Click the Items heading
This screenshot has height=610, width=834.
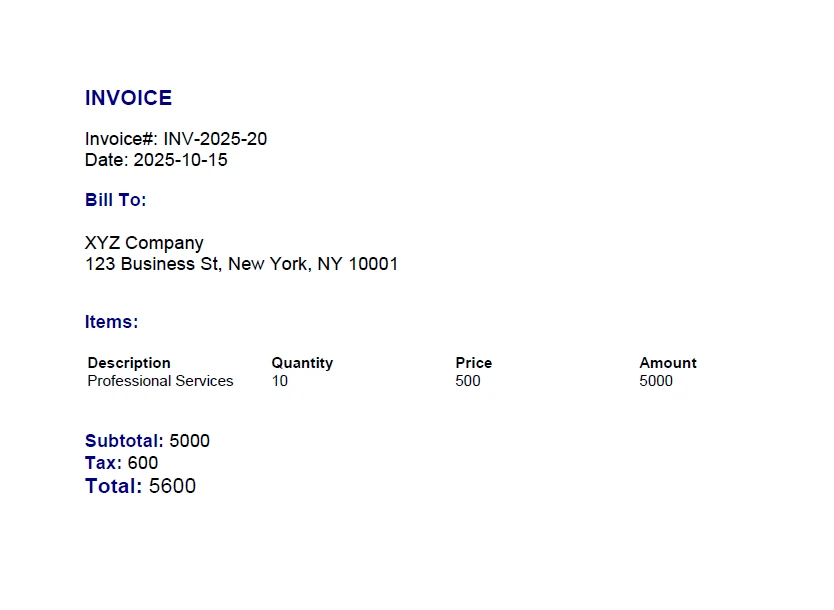(x=112, y=322)
